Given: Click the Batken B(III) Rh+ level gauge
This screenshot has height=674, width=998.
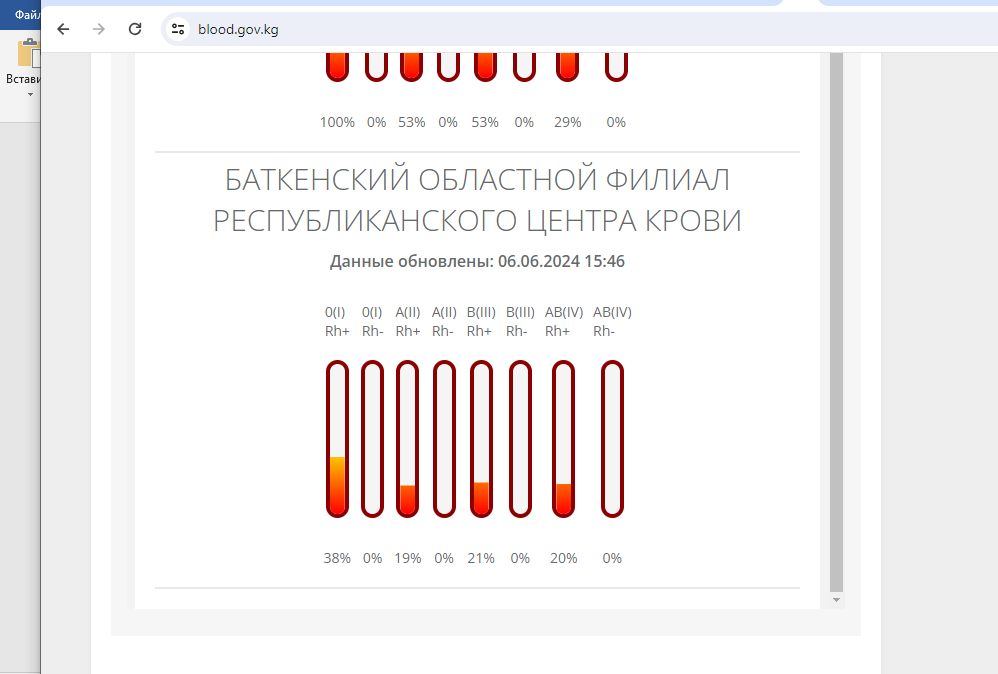Looking at the screenshot, I should pyautogui.click(x=481, y=440).
